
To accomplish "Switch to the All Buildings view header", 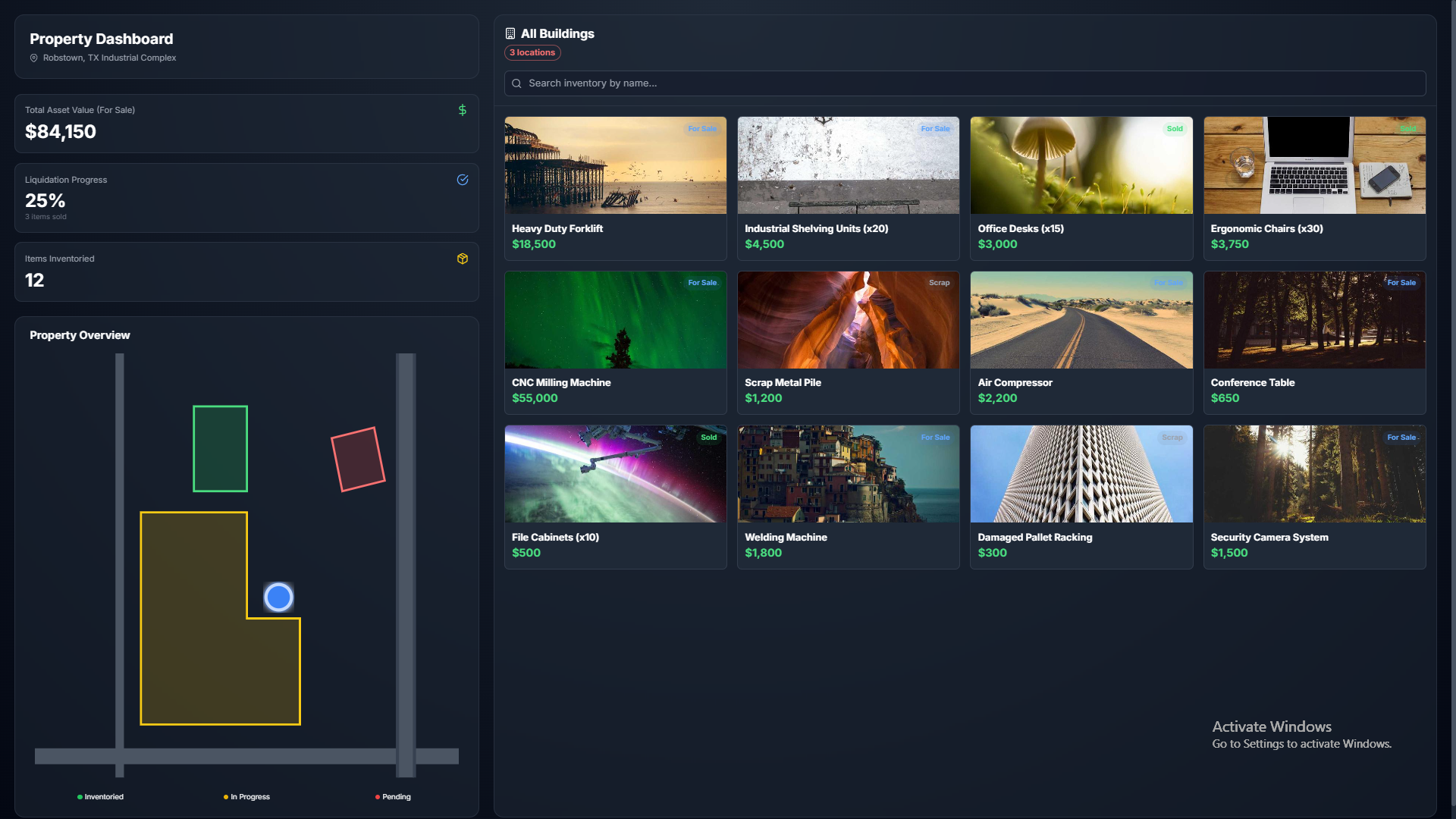I will point(557,33).
